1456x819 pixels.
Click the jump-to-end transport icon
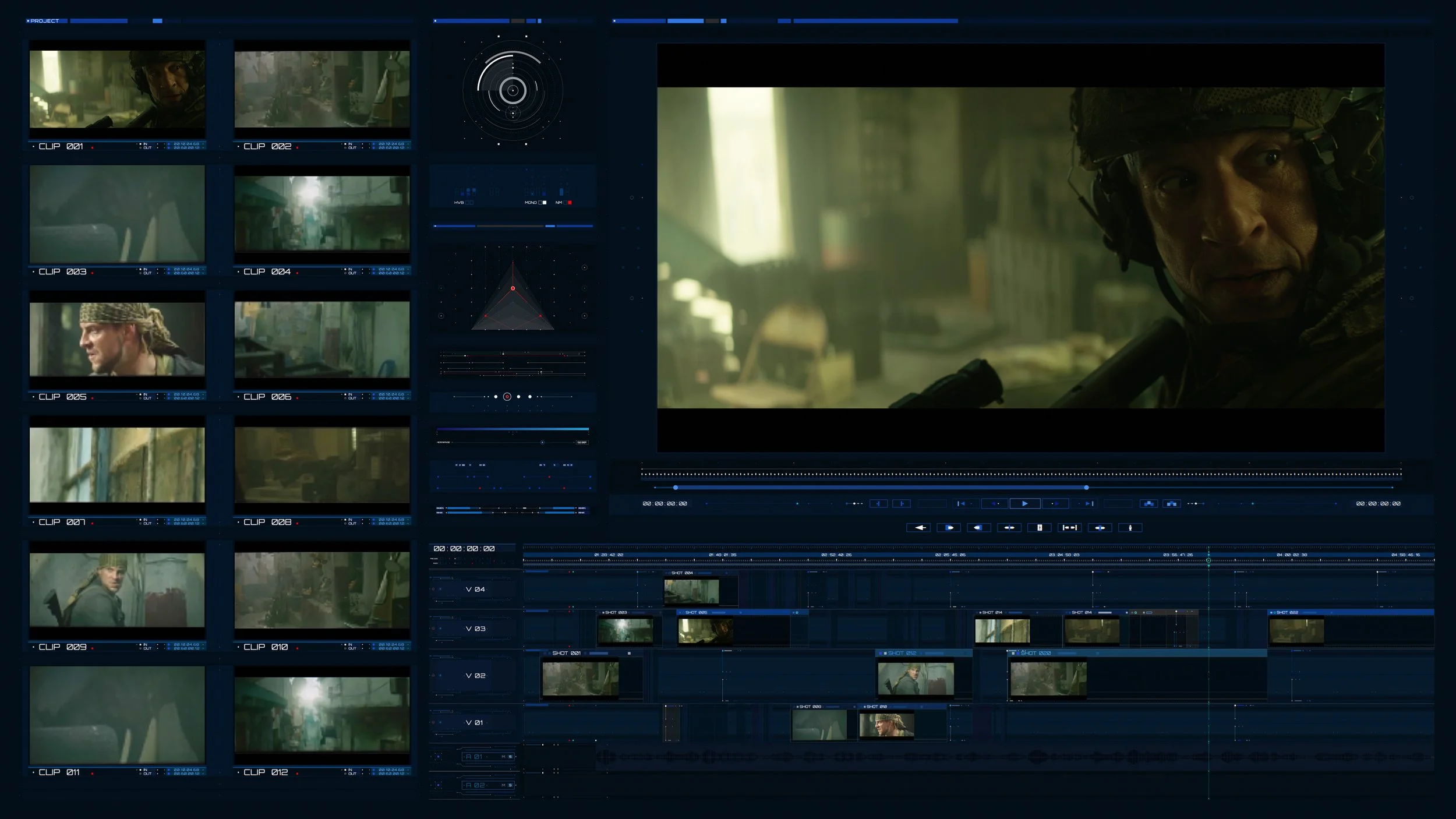click(x=1088, y=503)
